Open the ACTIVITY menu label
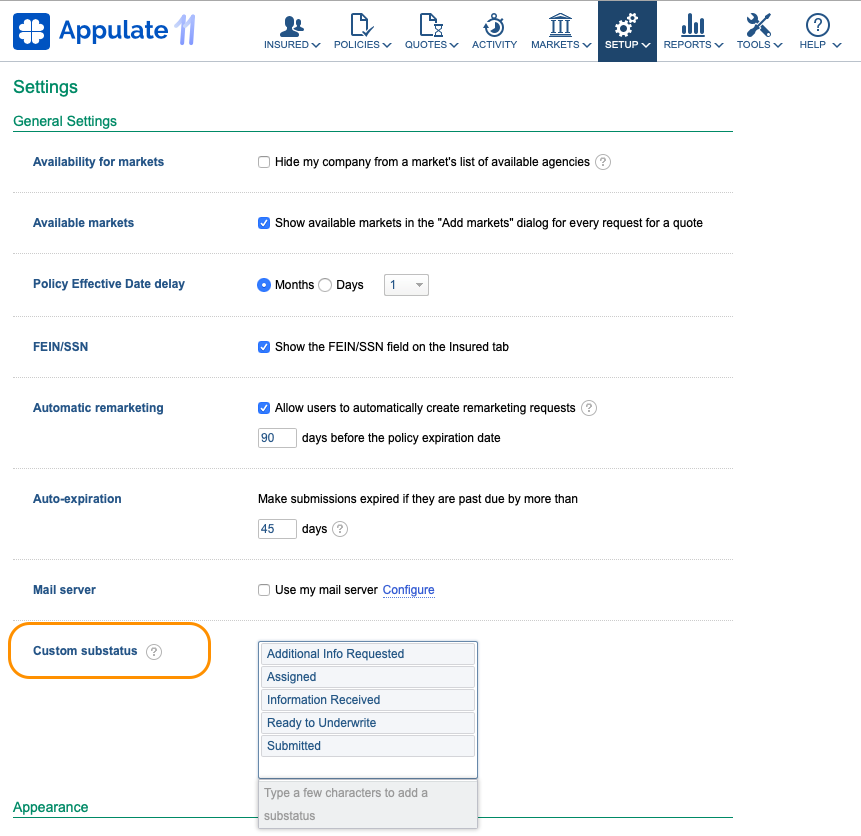 (x=494, y=44)
